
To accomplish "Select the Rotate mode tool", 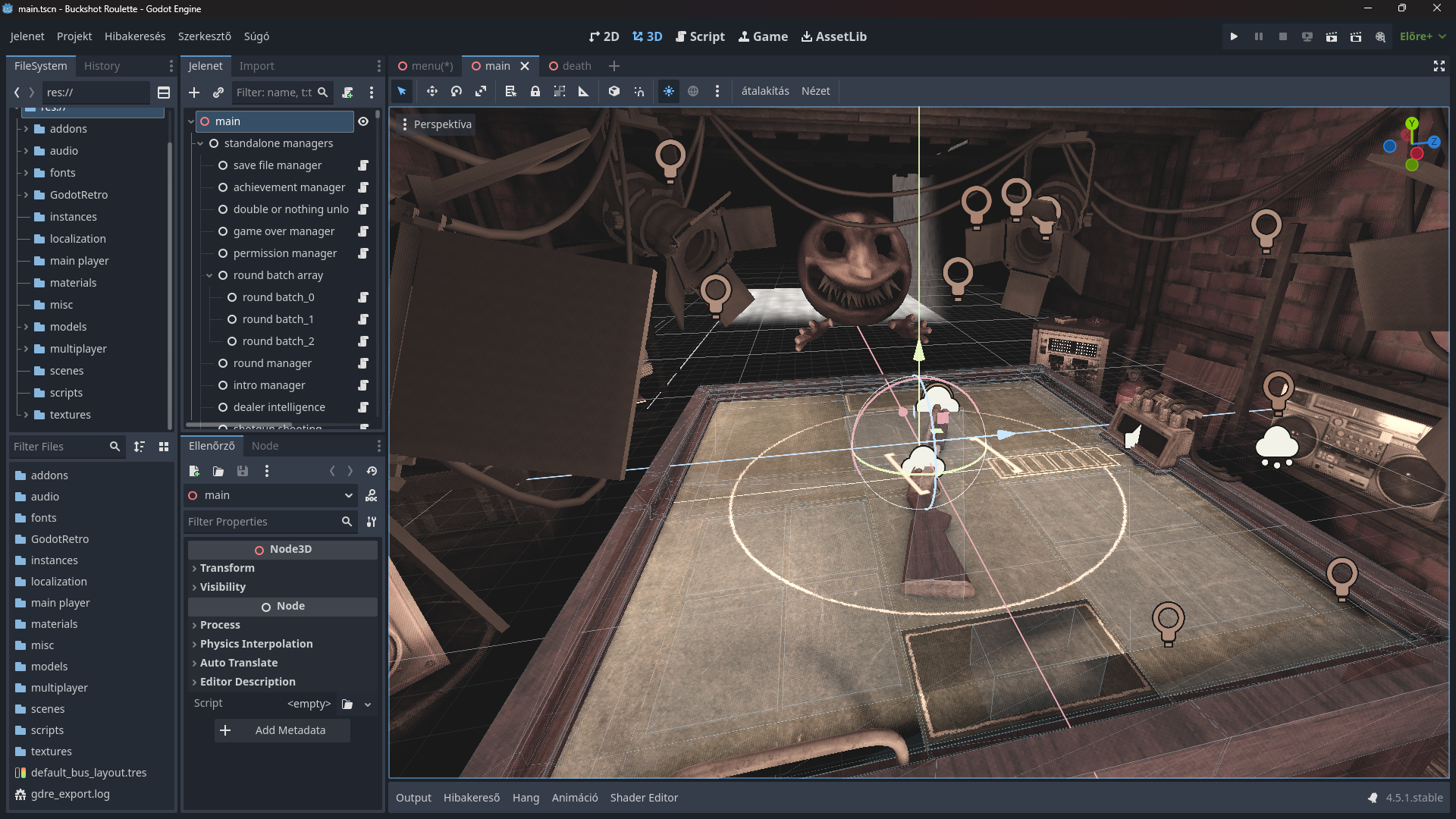I will pos(457,91).
